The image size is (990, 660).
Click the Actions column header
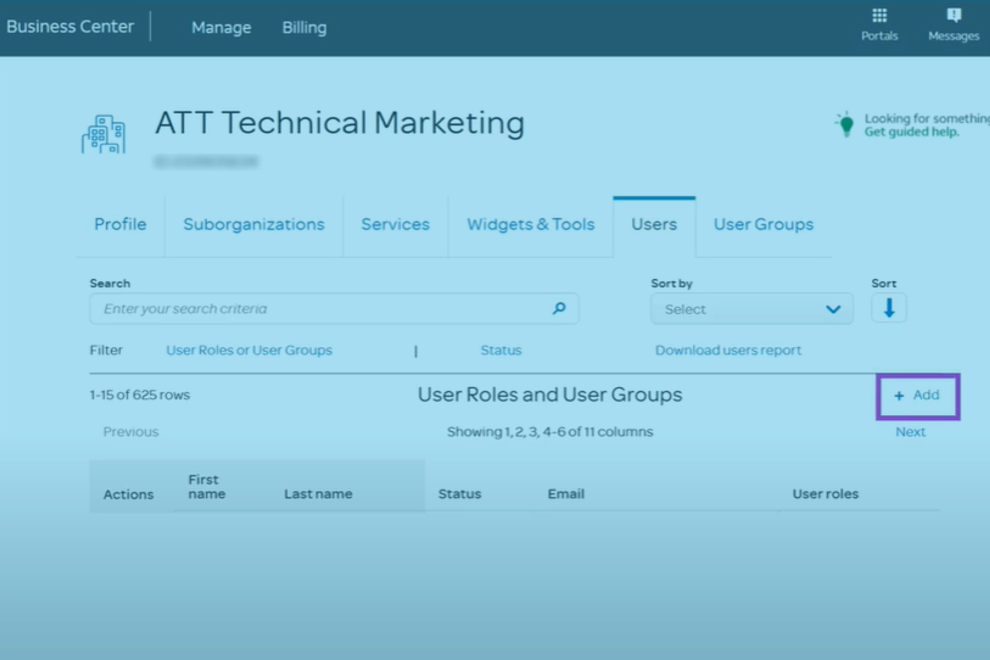click(x=128, y=495)
